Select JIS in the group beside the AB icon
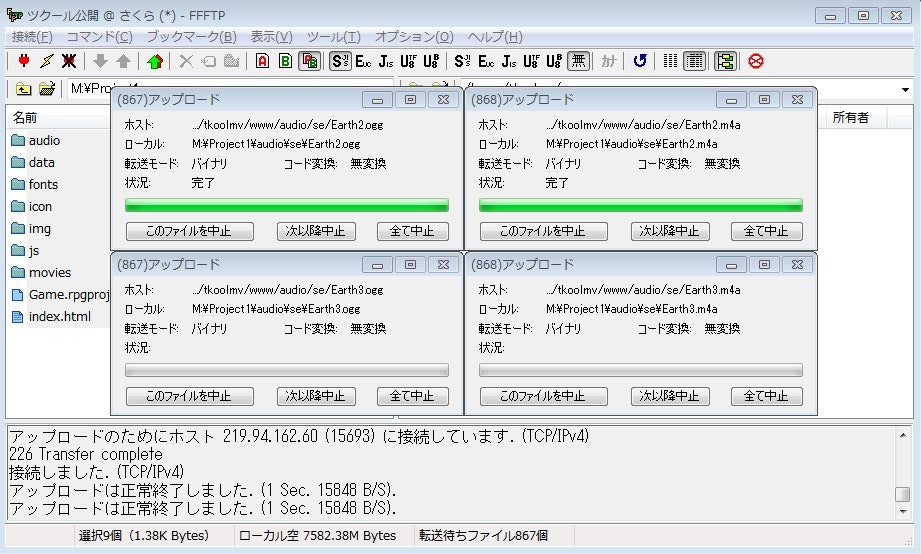 pos(386,61)
